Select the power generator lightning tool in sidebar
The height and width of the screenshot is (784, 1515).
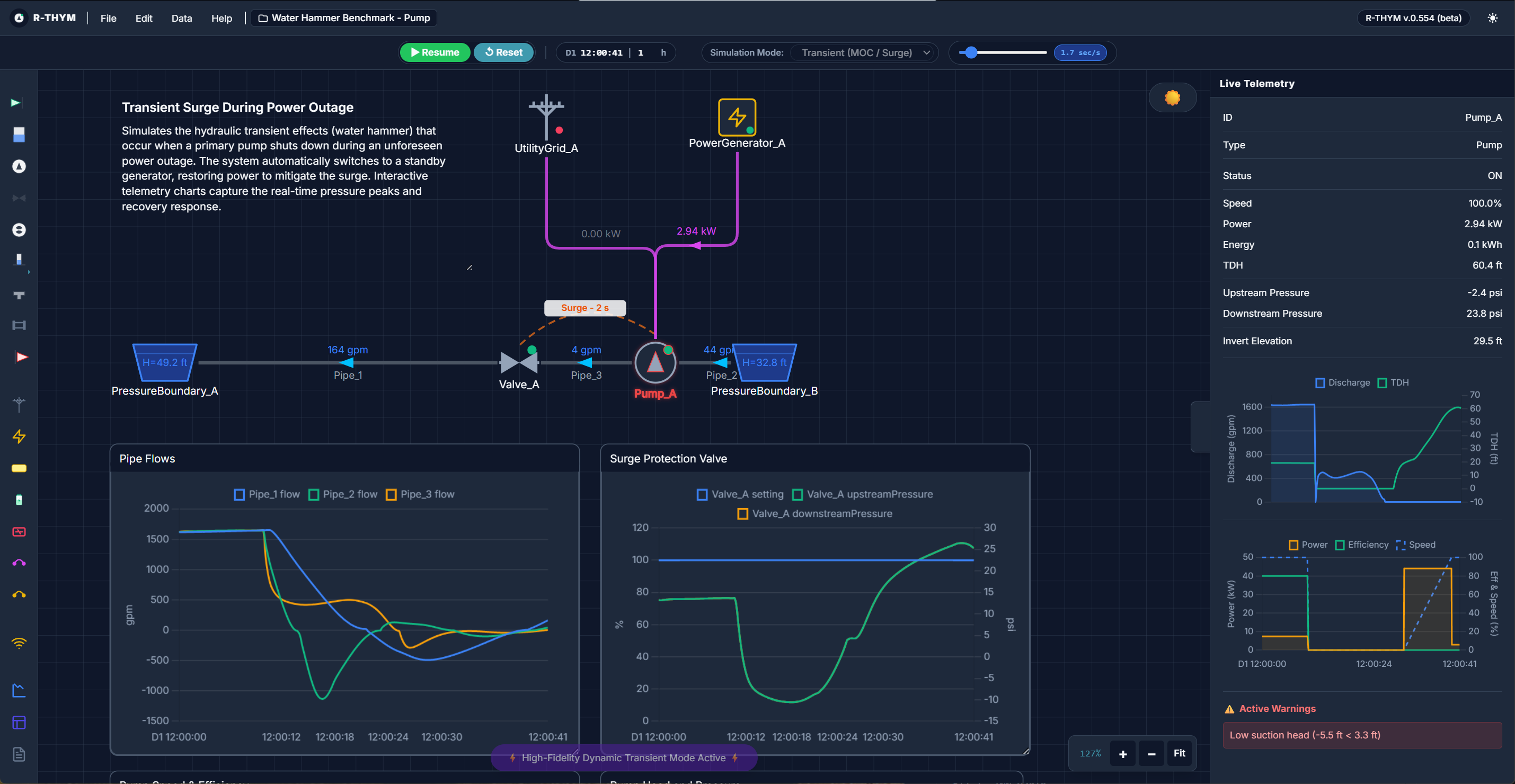(19, 436)
